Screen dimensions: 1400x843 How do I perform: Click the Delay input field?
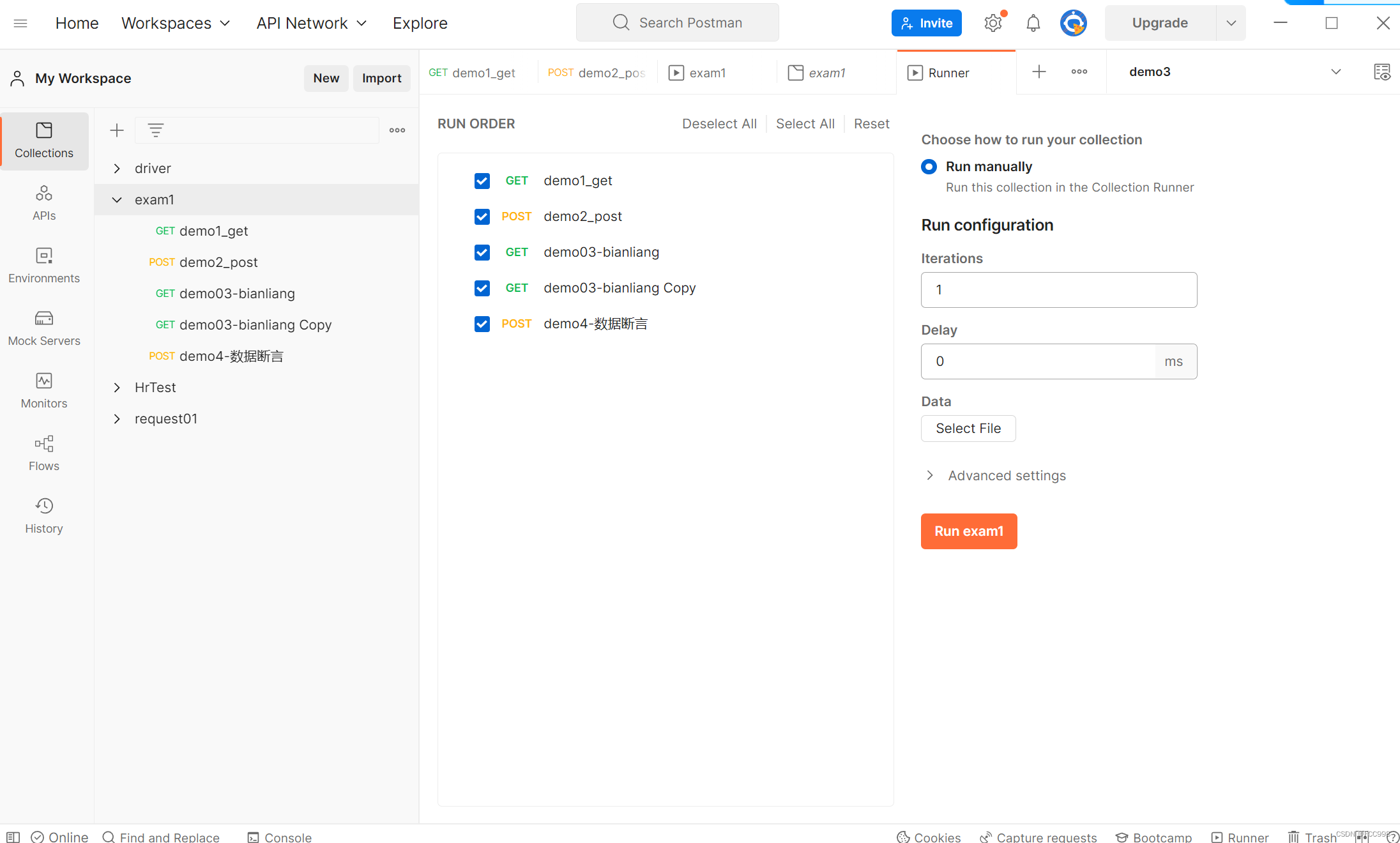click(1038, 361)
